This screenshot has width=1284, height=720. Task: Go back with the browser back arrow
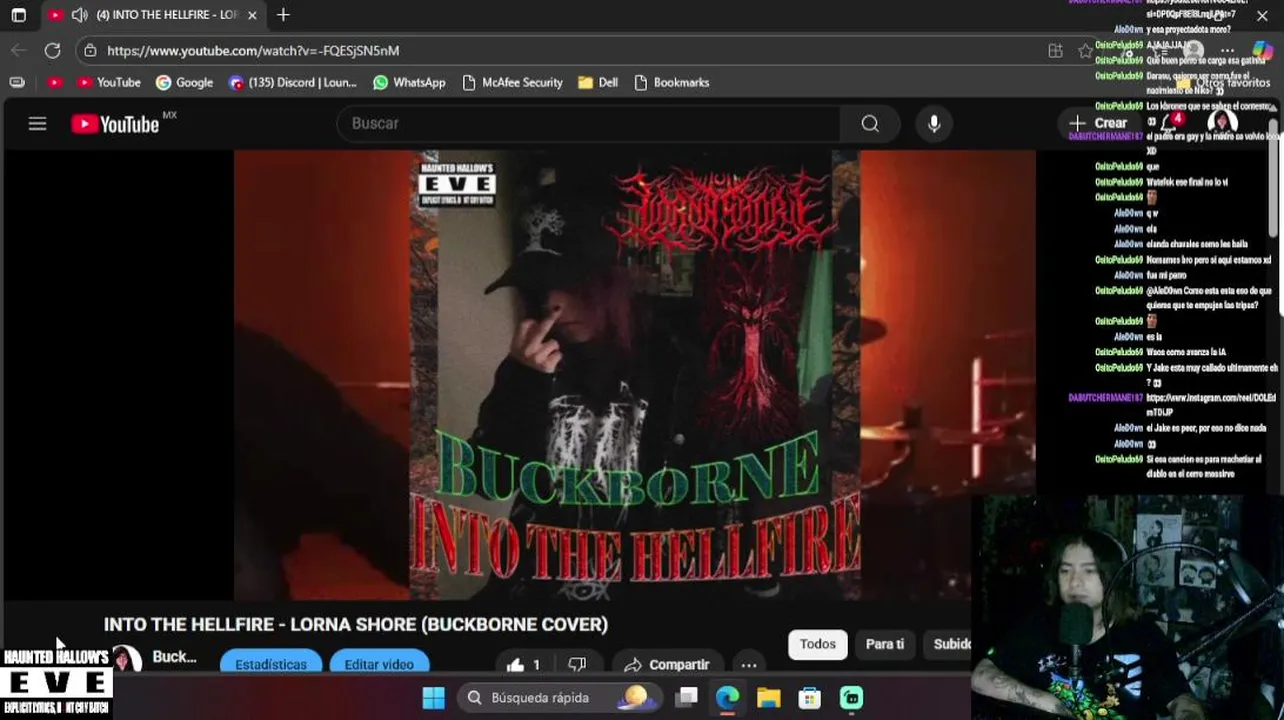(18, 50)
